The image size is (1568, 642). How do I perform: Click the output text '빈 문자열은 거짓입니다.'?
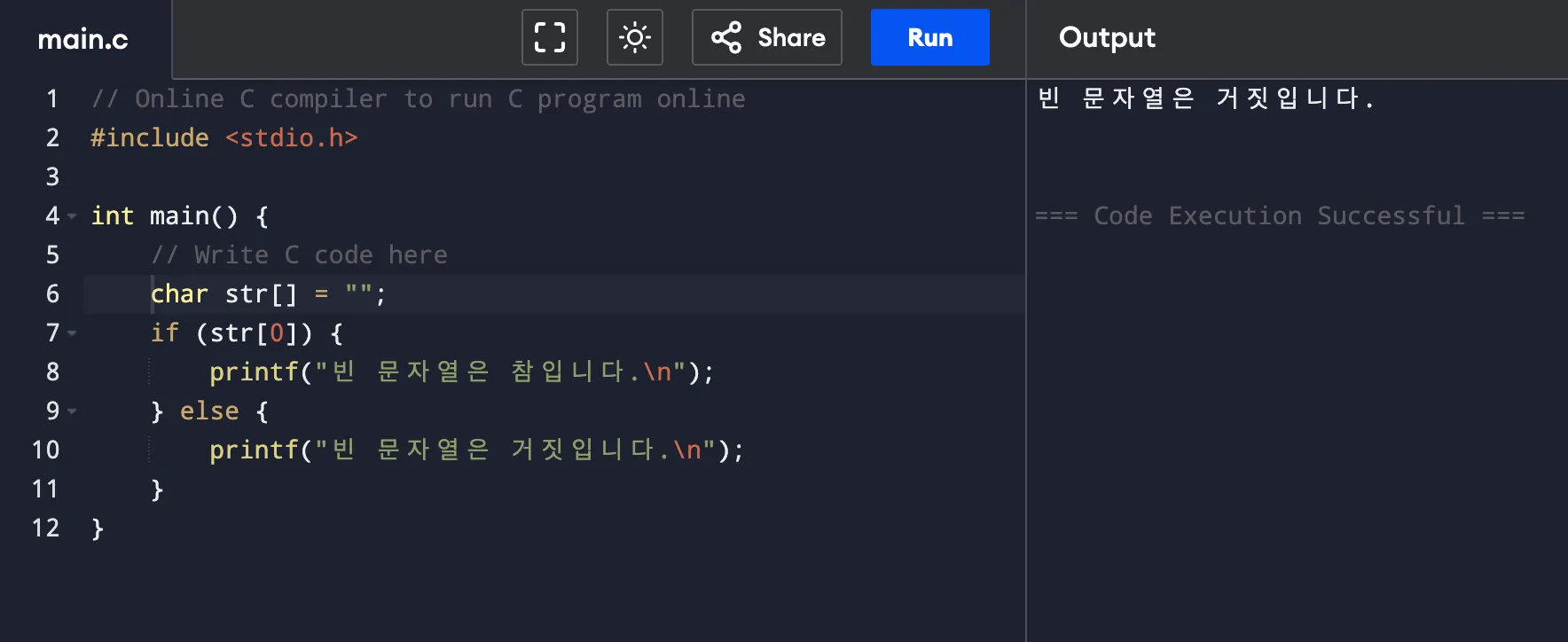click(x=1206, y=98)
